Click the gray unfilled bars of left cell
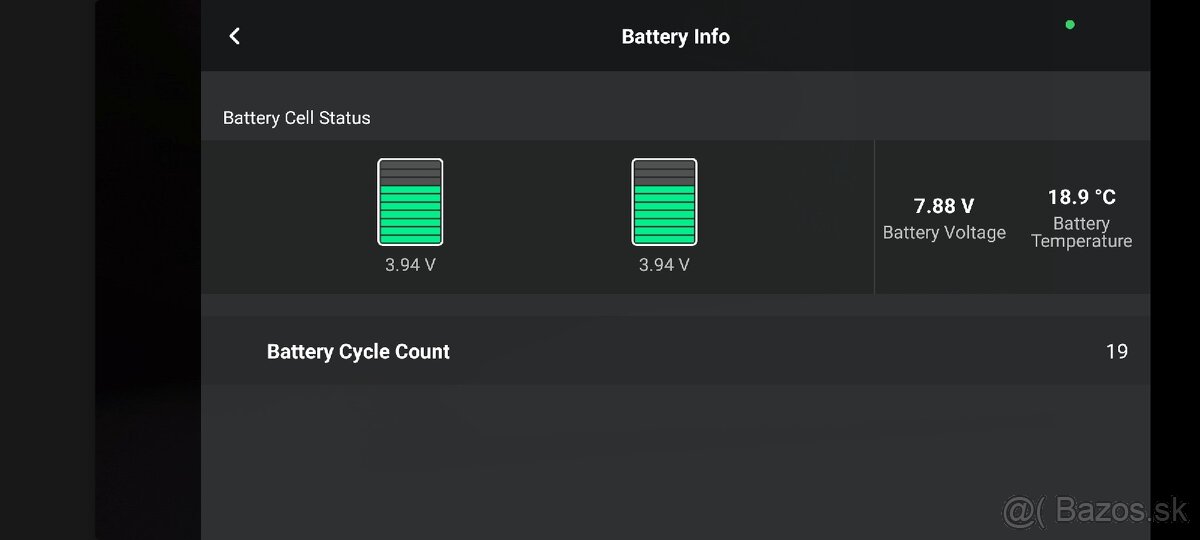Screen dimensions: 1200x540 (410, 172)
